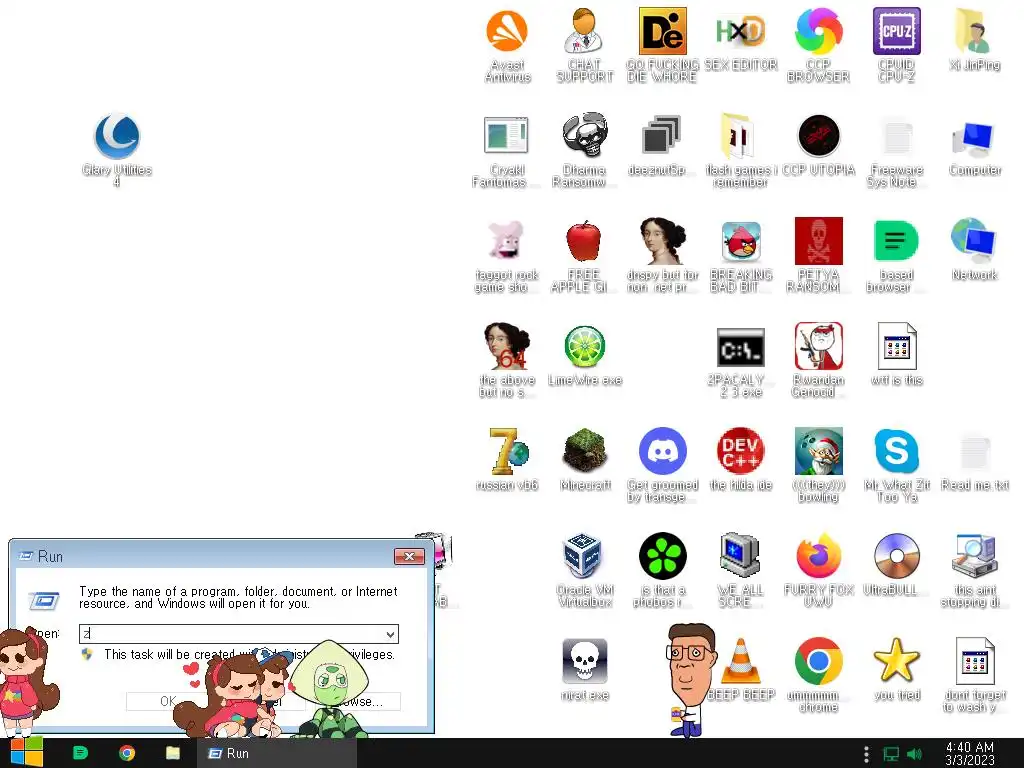Open the green clover is that a phobos icon
Image resolution: width=1024 pixels, height=768 pixels.
(662, 556)
